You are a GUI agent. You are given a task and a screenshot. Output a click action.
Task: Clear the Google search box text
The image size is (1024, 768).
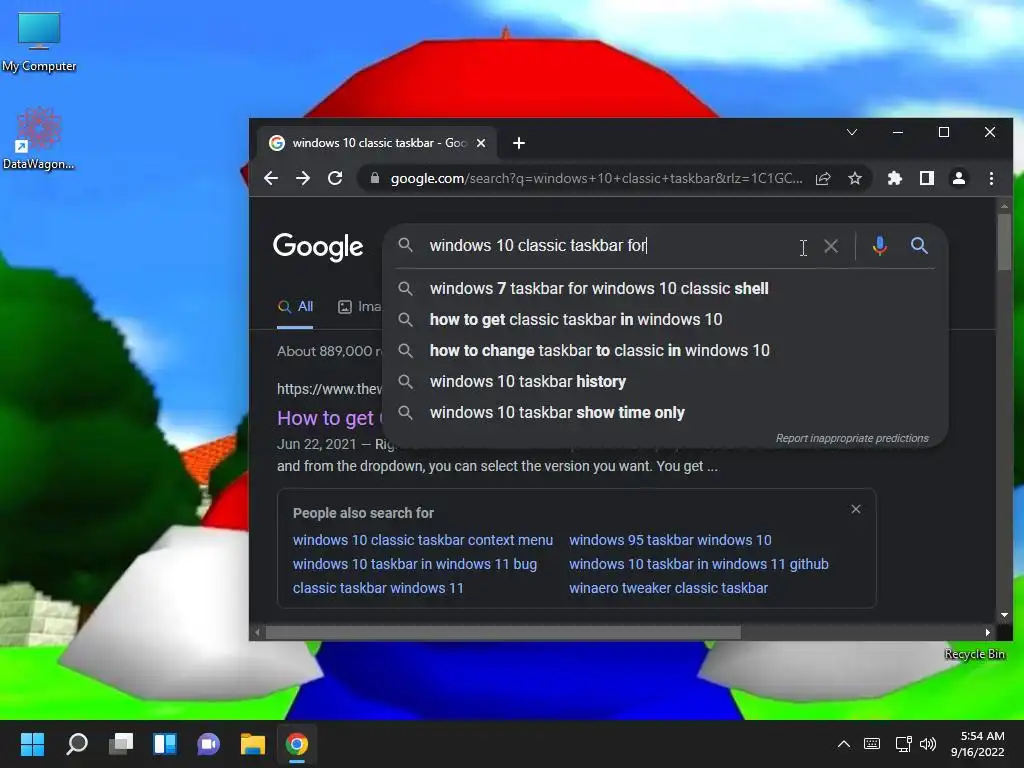click(x=831, y=246)
